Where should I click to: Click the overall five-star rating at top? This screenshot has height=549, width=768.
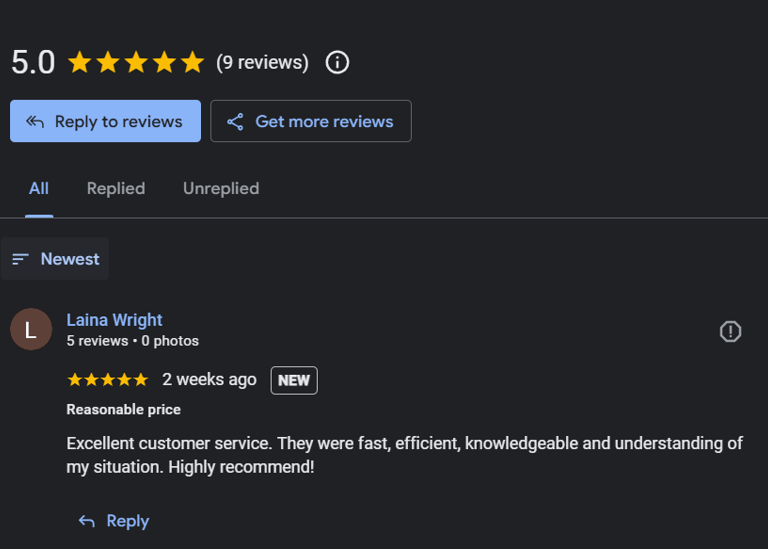coord(135,63)
